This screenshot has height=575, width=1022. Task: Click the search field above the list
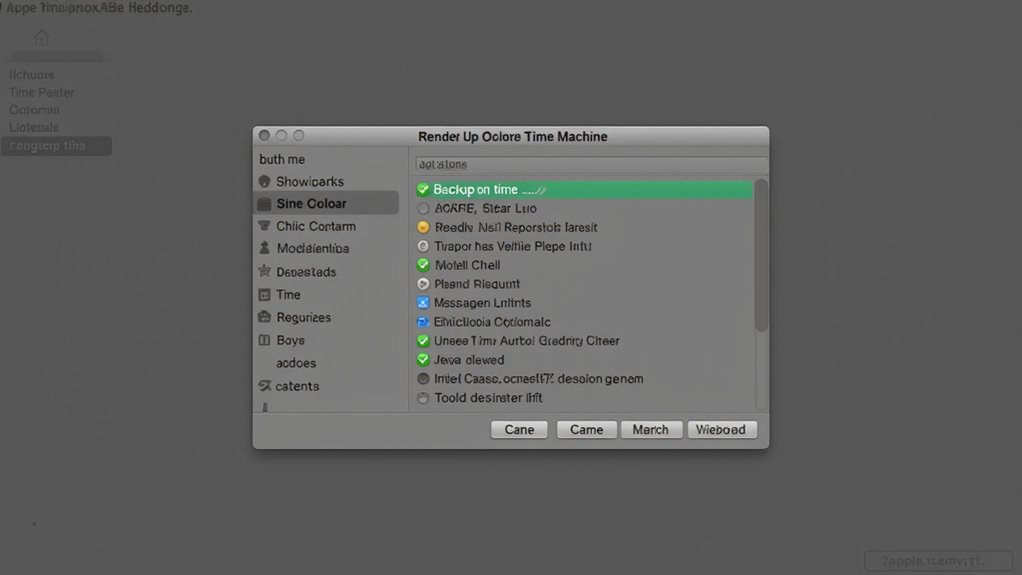tap(590, 164)
